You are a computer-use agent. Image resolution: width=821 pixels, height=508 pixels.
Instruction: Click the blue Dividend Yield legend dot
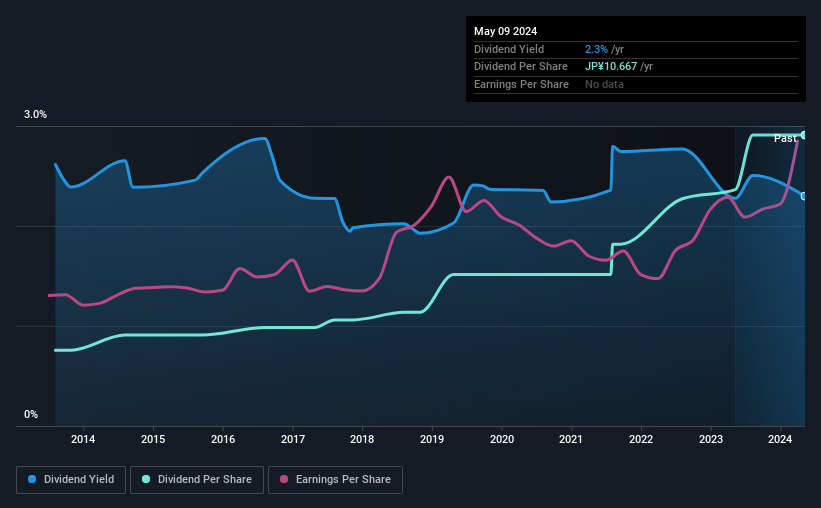(x=32, y=479)
